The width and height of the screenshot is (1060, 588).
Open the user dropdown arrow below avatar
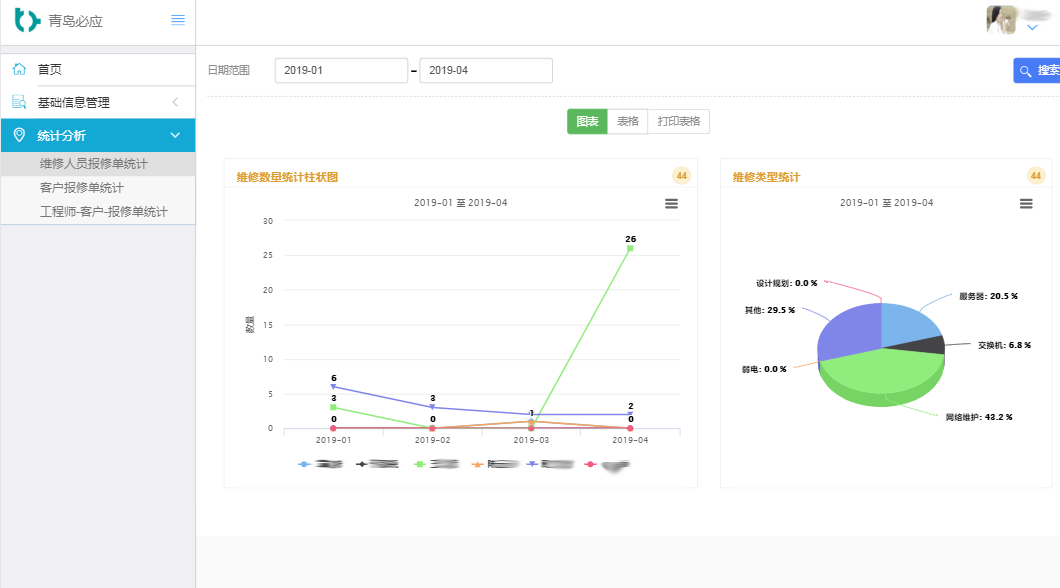(1032, 28)
